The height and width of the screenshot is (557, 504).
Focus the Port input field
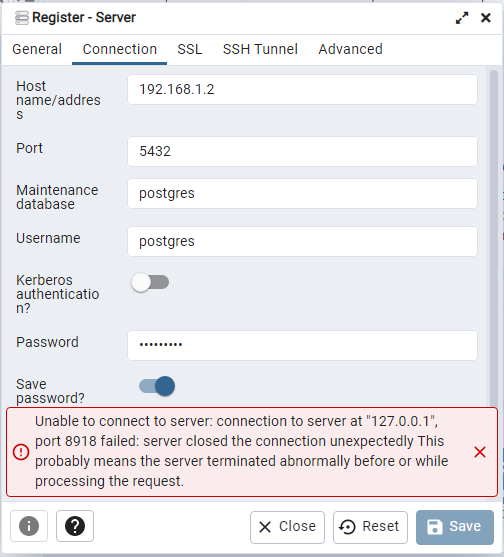[x=302, y=151]
